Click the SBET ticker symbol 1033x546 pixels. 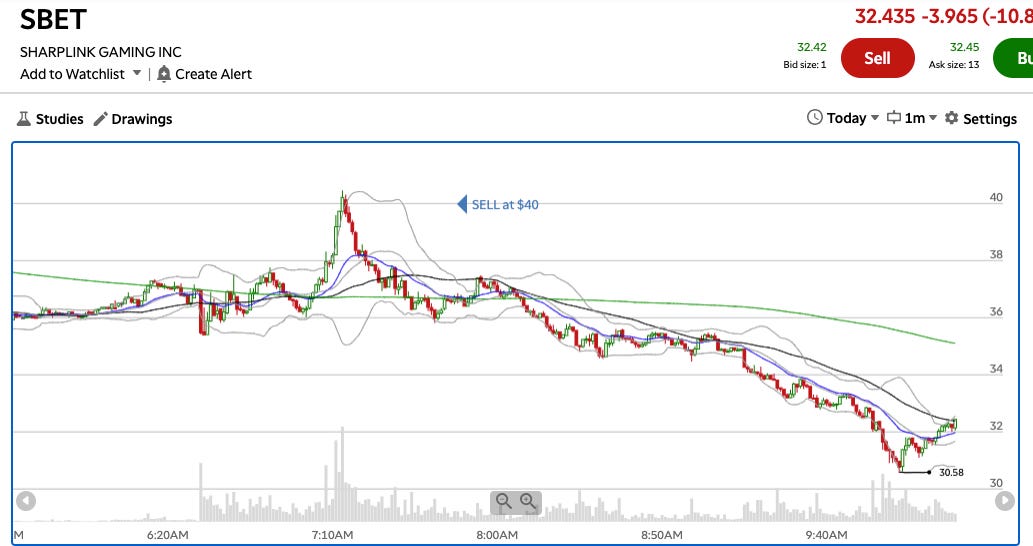click(53, 20)
